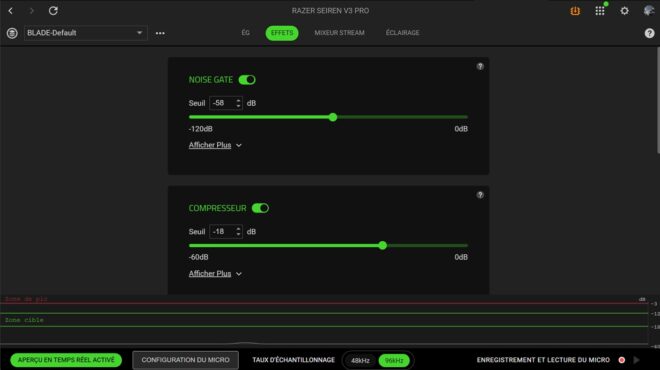Toggle Aperçu en temps réel activé

66,360
